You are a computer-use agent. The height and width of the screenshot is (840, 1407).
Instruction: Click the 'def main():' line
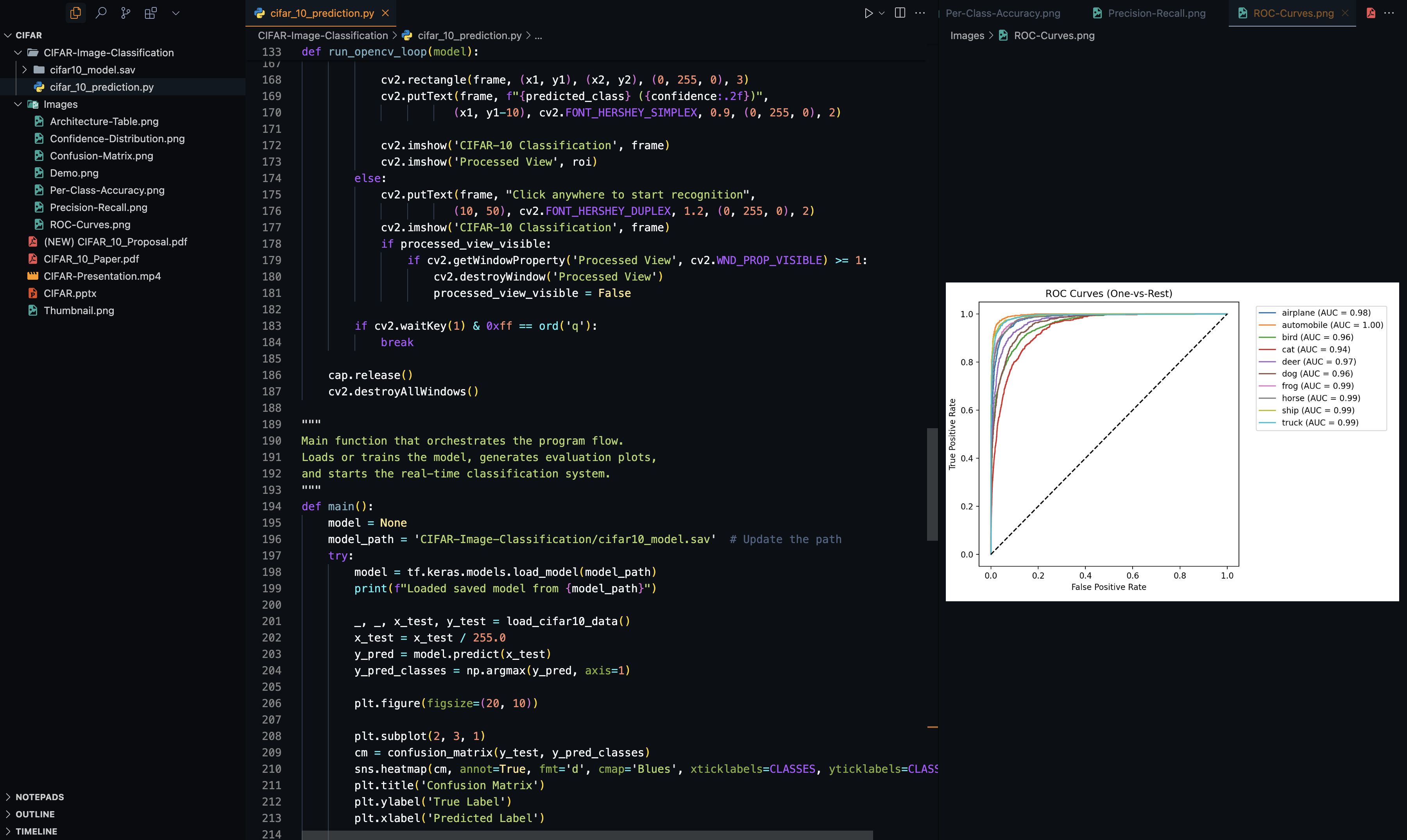click(x=337, y=506)
